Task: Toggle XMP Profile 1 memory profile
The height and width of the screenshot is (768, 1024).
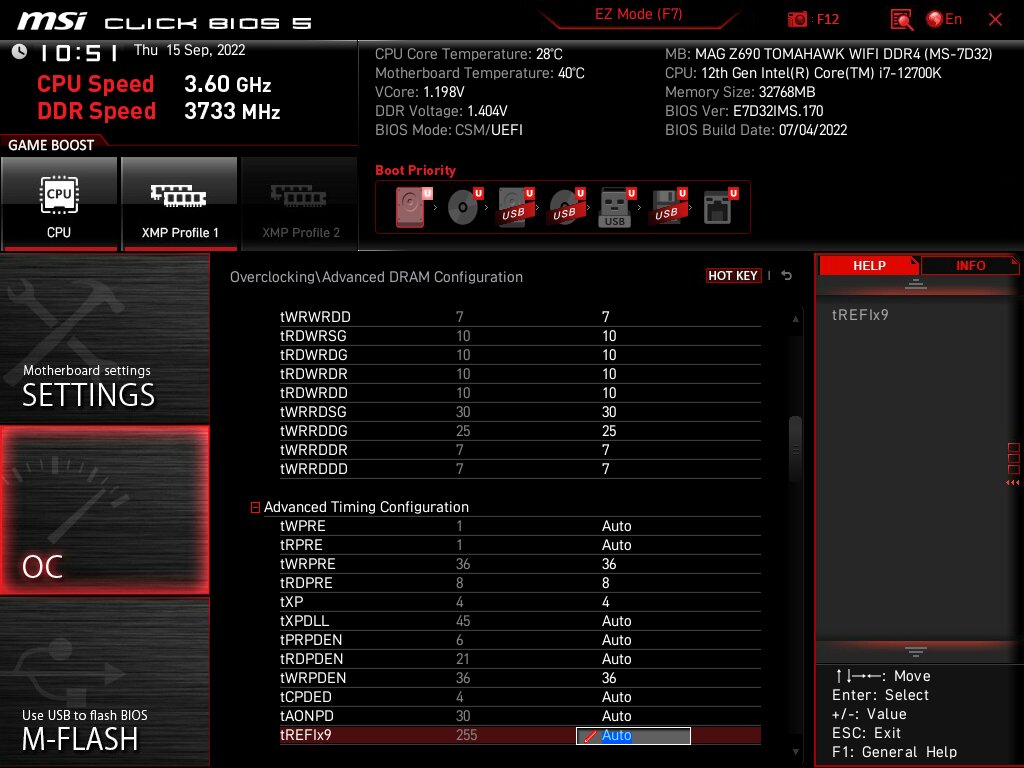Action: pyautogui.click(x=180, y=203)
